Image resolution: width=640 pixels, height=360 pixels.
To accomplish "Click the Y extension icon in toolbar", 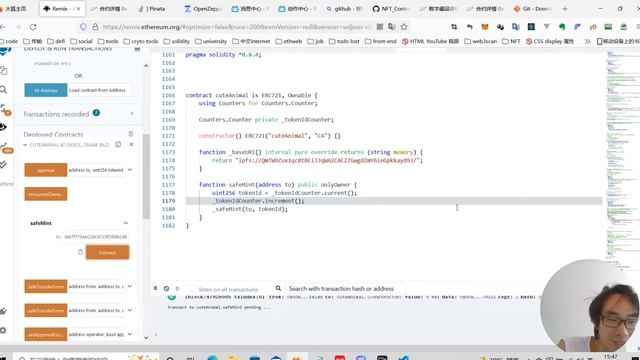I will point(547,27).
